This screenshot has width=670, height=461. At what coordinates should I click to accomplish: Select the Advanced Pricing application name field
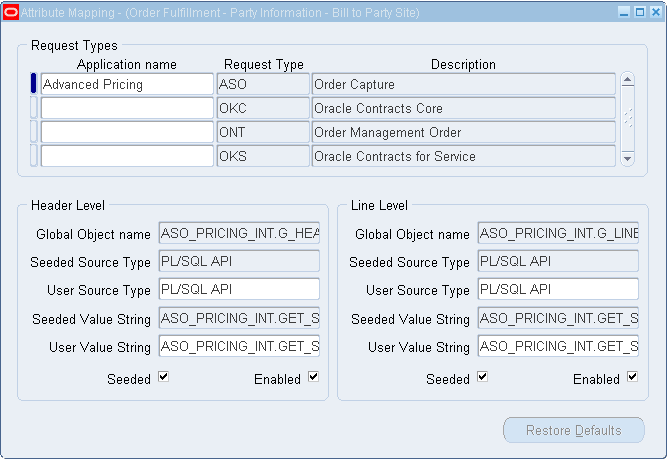pos(127,84)
